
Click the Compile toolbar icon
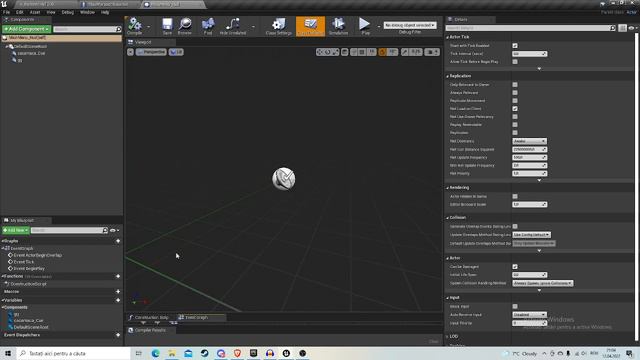coord(135,25)
